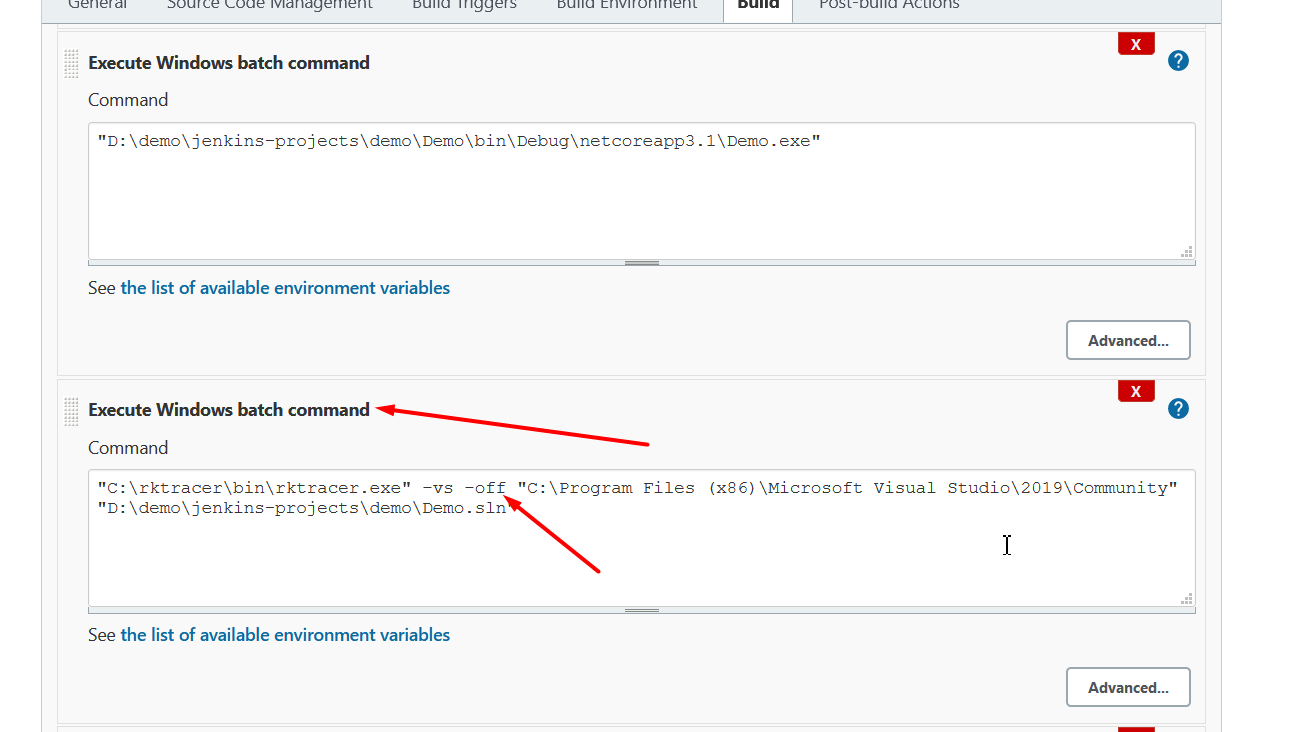Select the Build tab

click(x=757, y=5)
